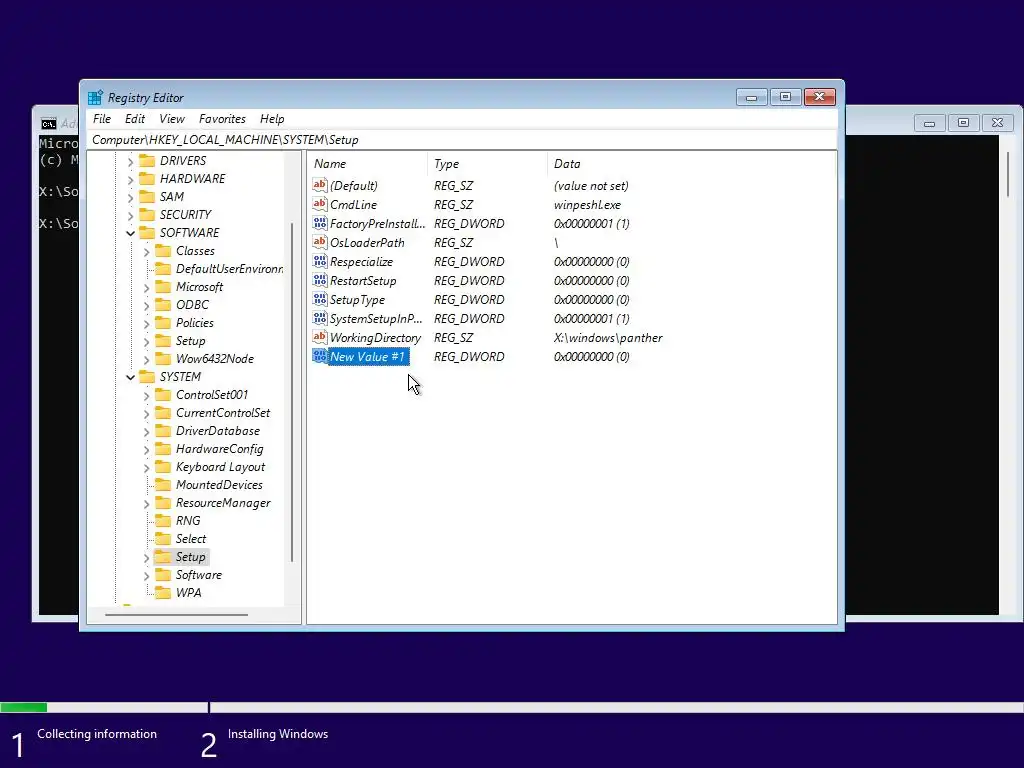This screenshot has height=768, width=1024.
Task: Maximize the Command Prompt window behind
Action: point(963,122)
